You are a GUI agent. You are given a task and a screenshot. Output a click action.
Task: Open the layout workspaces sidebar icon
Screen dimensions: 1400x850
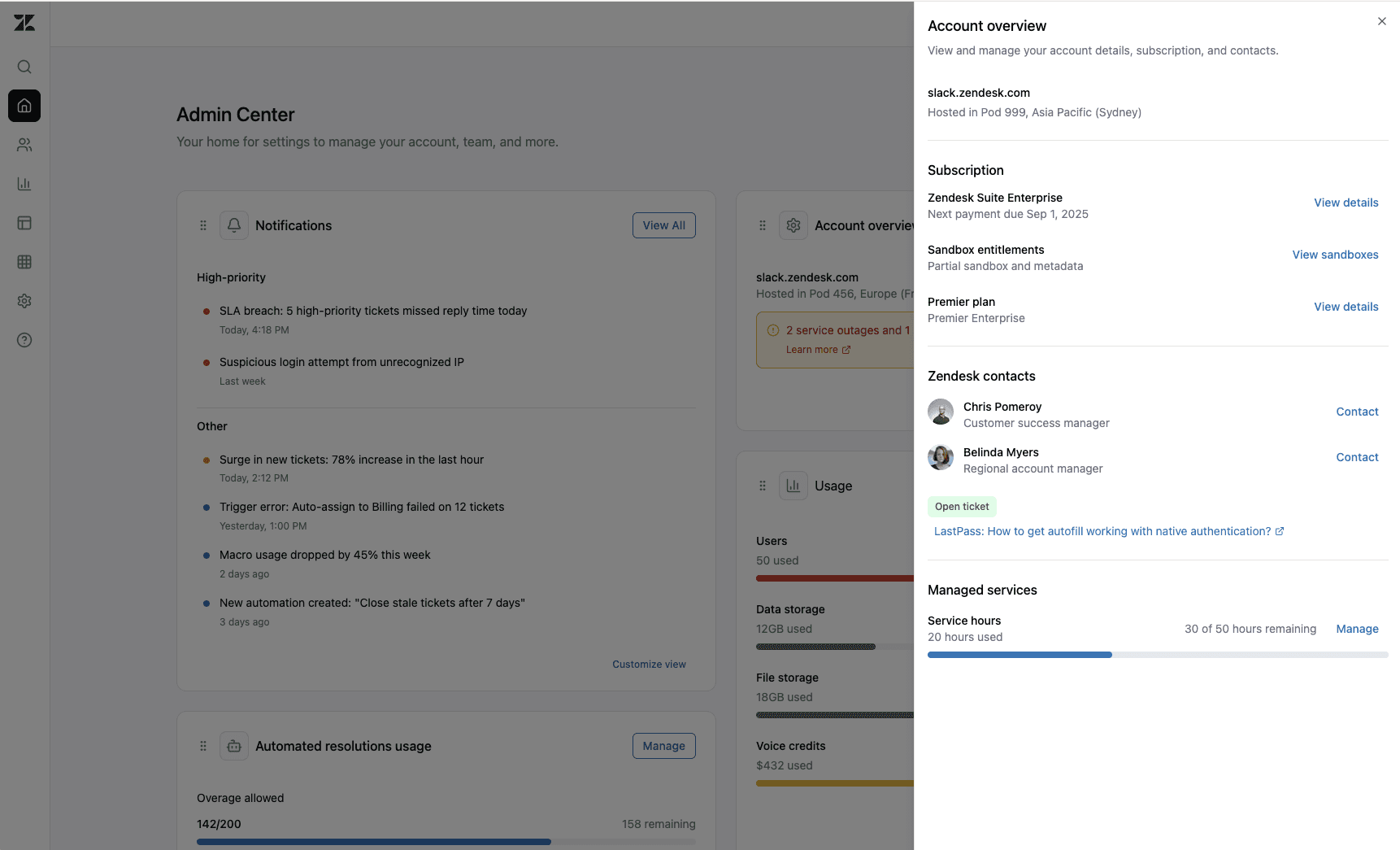click(24, 223)
